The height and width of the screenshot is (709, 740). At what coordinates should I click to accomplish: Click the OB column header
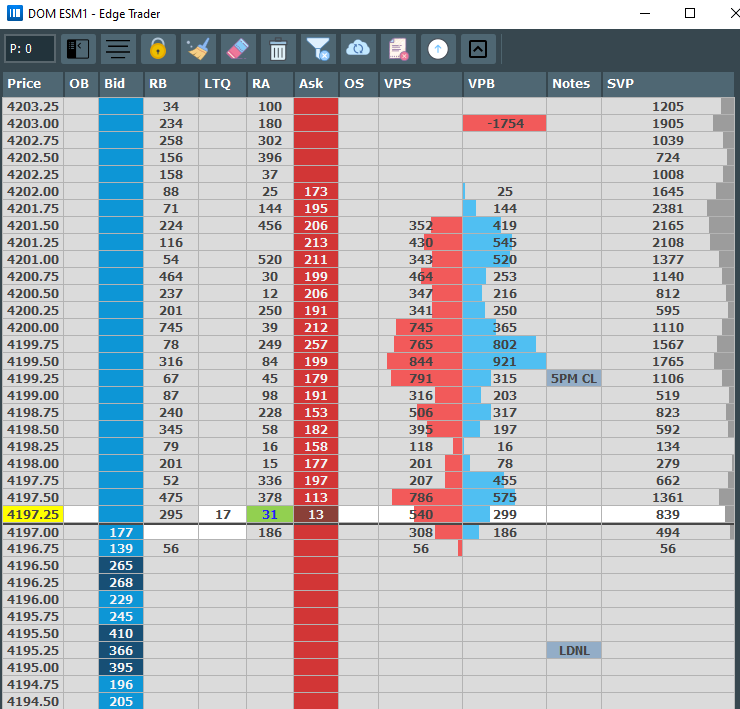click(81, 84)
